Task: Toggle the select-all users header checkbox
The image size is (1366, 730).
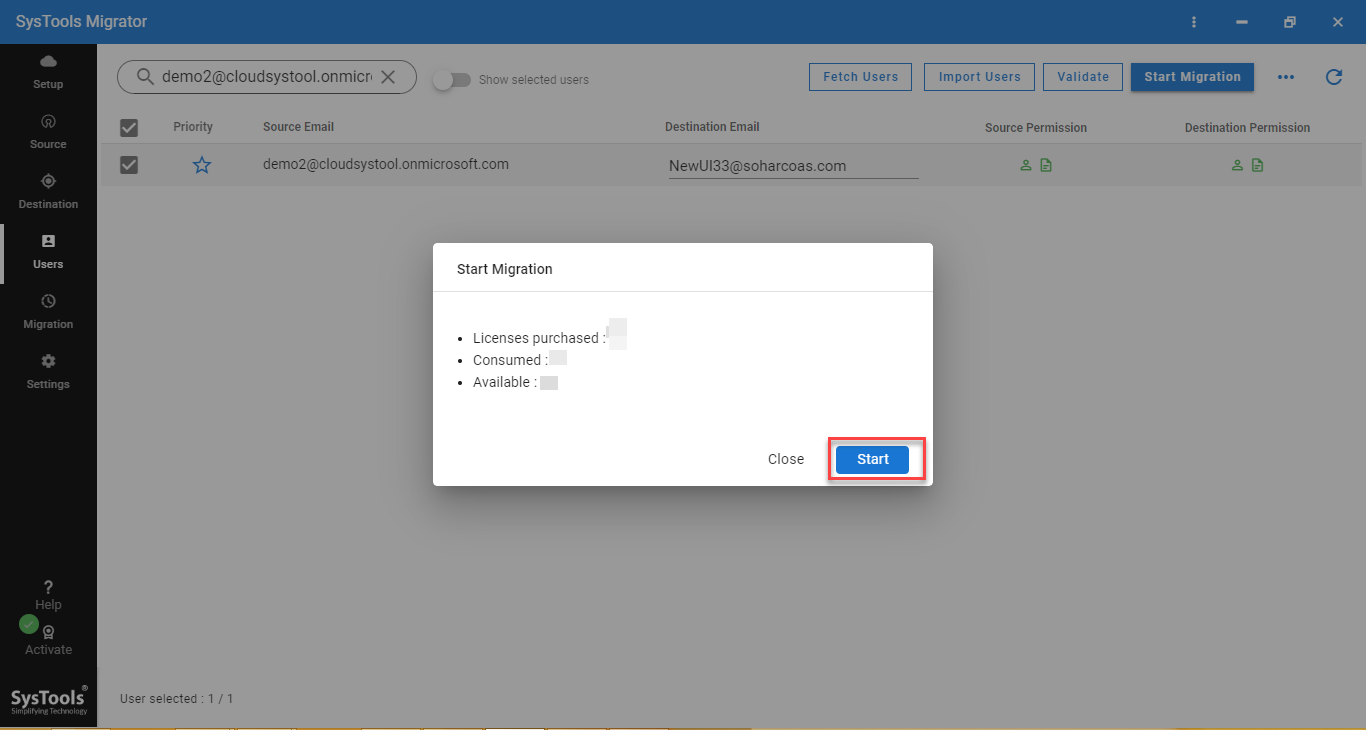Action: pyautogui.click(x=129, y=127)
